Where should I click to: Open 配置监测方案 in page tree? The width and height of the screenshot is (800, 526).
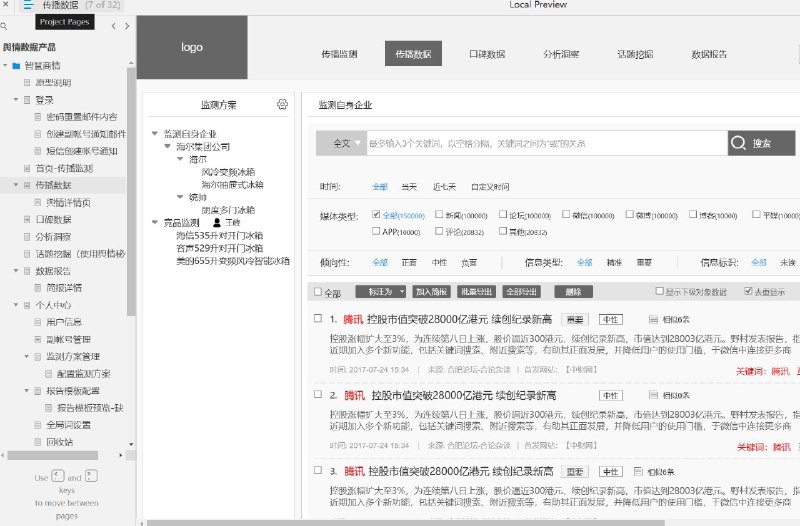pyautogui.click(x=84, y=373)
